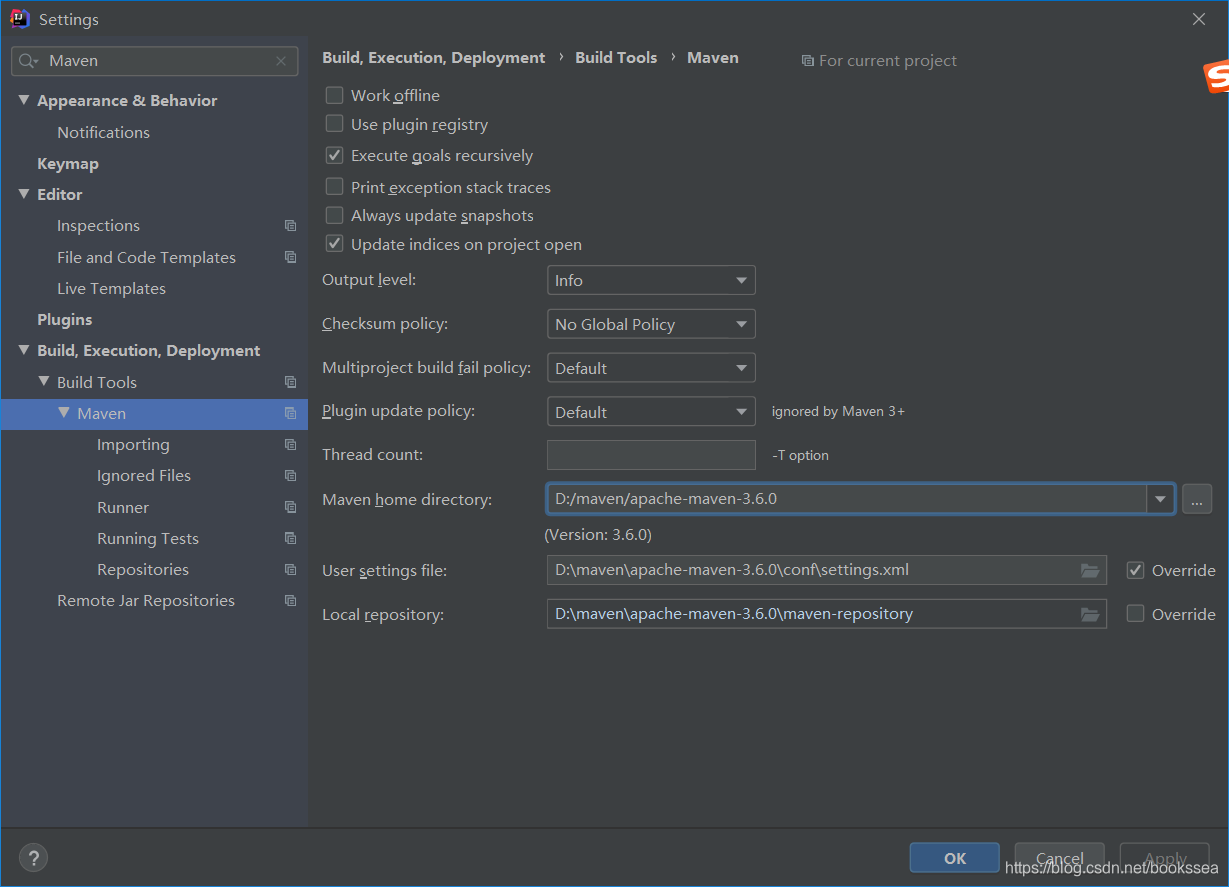Open the Checksum policy dropdown

(x=651, y=324)
